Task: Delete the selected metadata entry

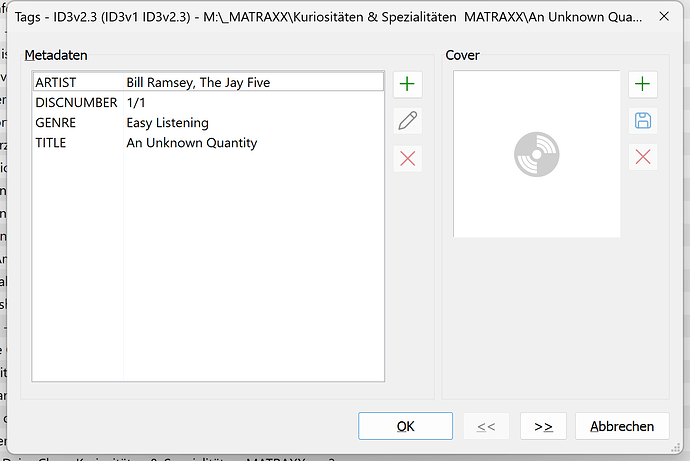Action: point(407,158)
